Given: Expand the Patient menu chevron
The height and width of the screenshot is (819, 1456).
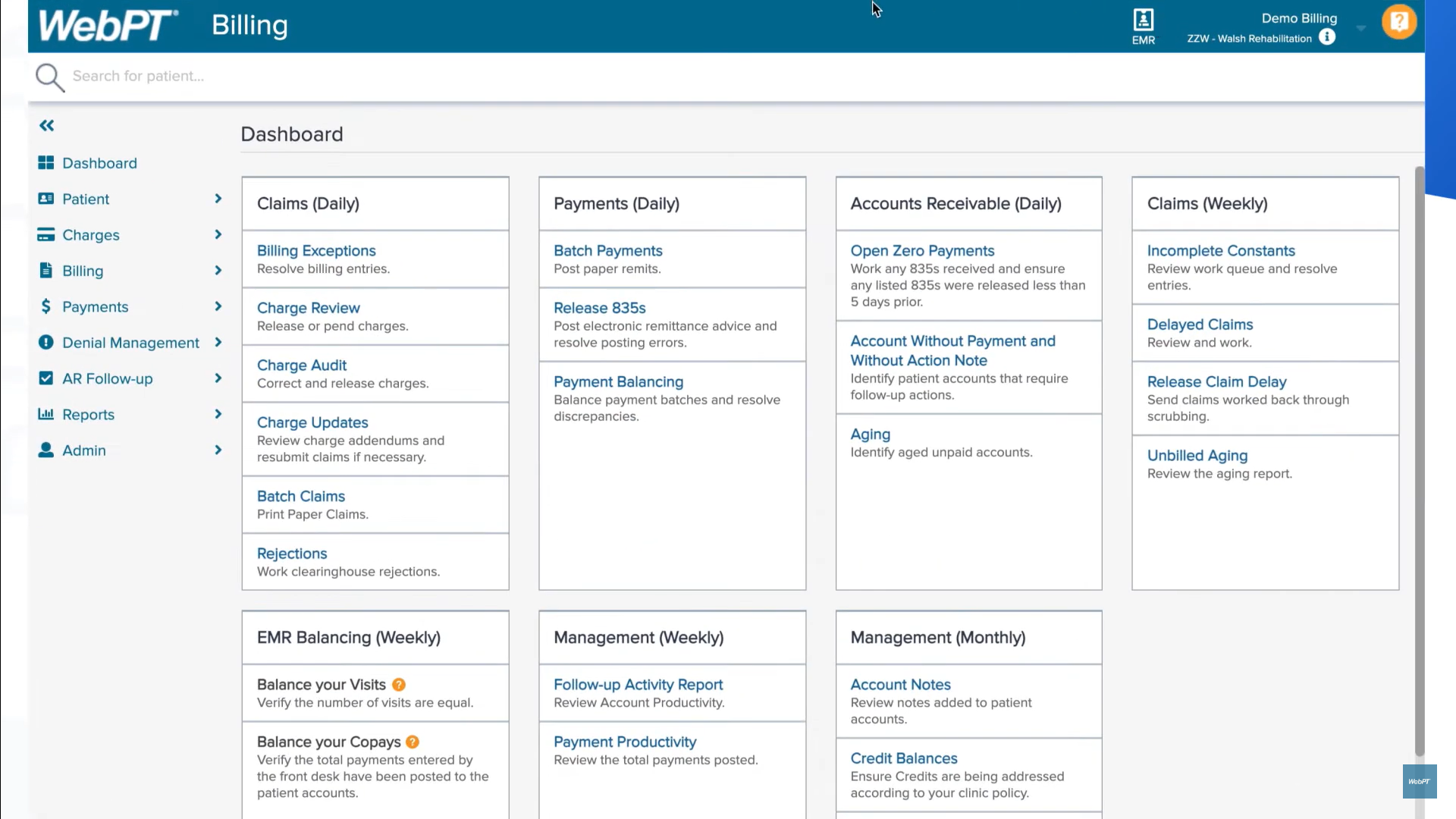Looking at the screenshot, I should [218, 199].
